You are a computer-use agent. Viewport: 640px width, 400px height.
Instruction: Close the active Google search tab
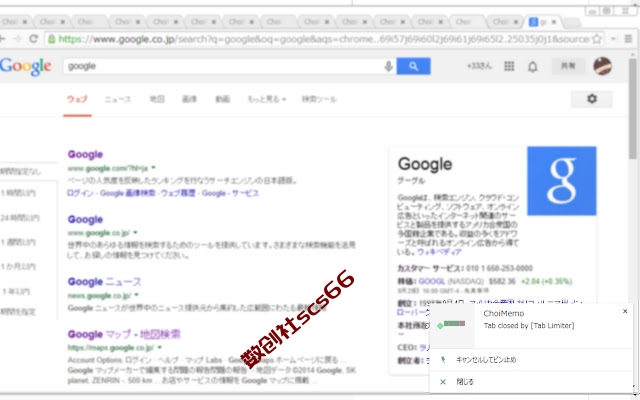click(x=553, y=22)
